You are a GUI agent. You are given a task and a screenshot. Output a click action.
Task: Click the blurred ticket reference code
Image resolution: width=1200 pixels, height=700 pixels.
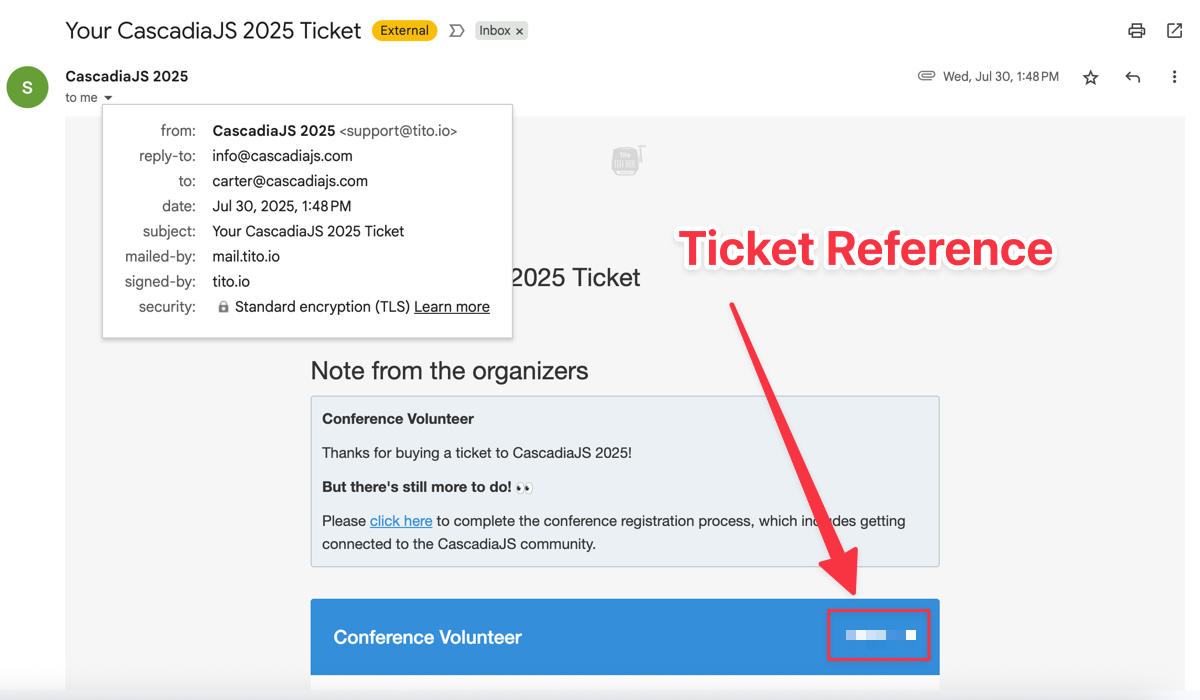coord(879,635)
